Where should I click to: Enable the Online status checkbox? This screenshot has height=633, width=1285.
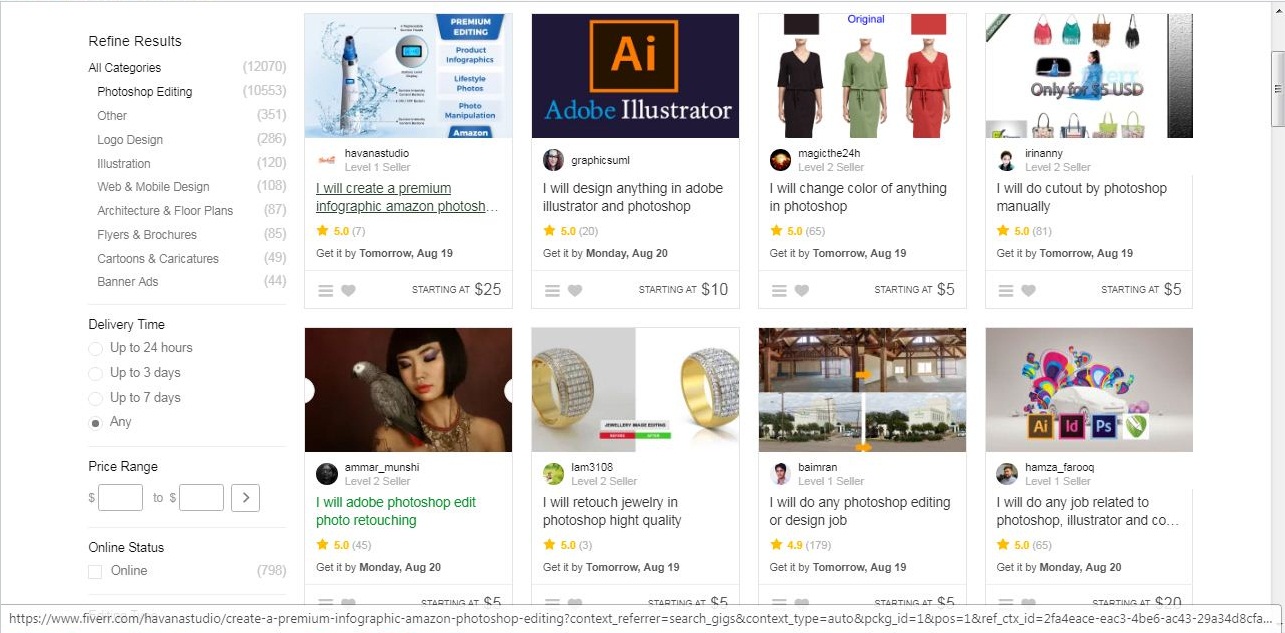[x=95, y=571]
